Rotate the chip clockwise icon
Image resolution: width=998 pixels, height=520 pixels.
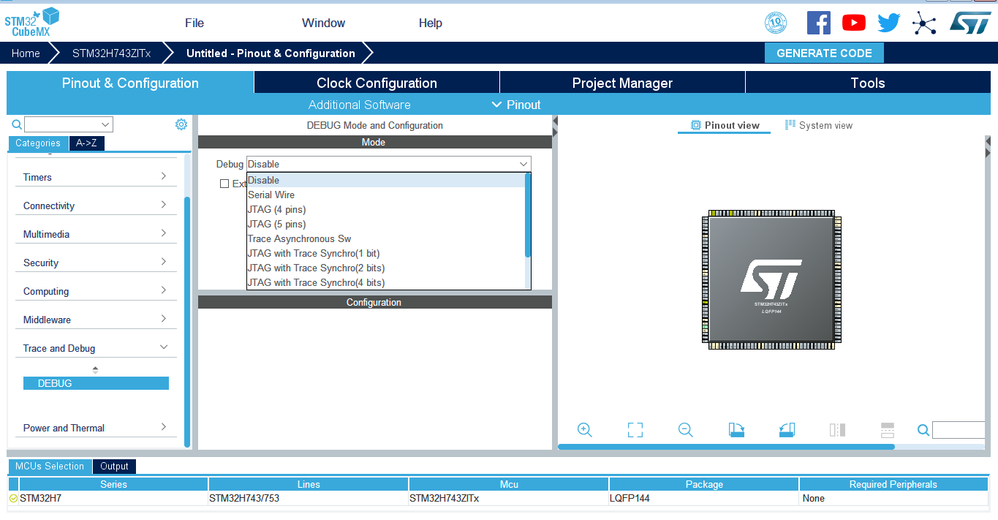pyautogui.click(x=736, y=430)
